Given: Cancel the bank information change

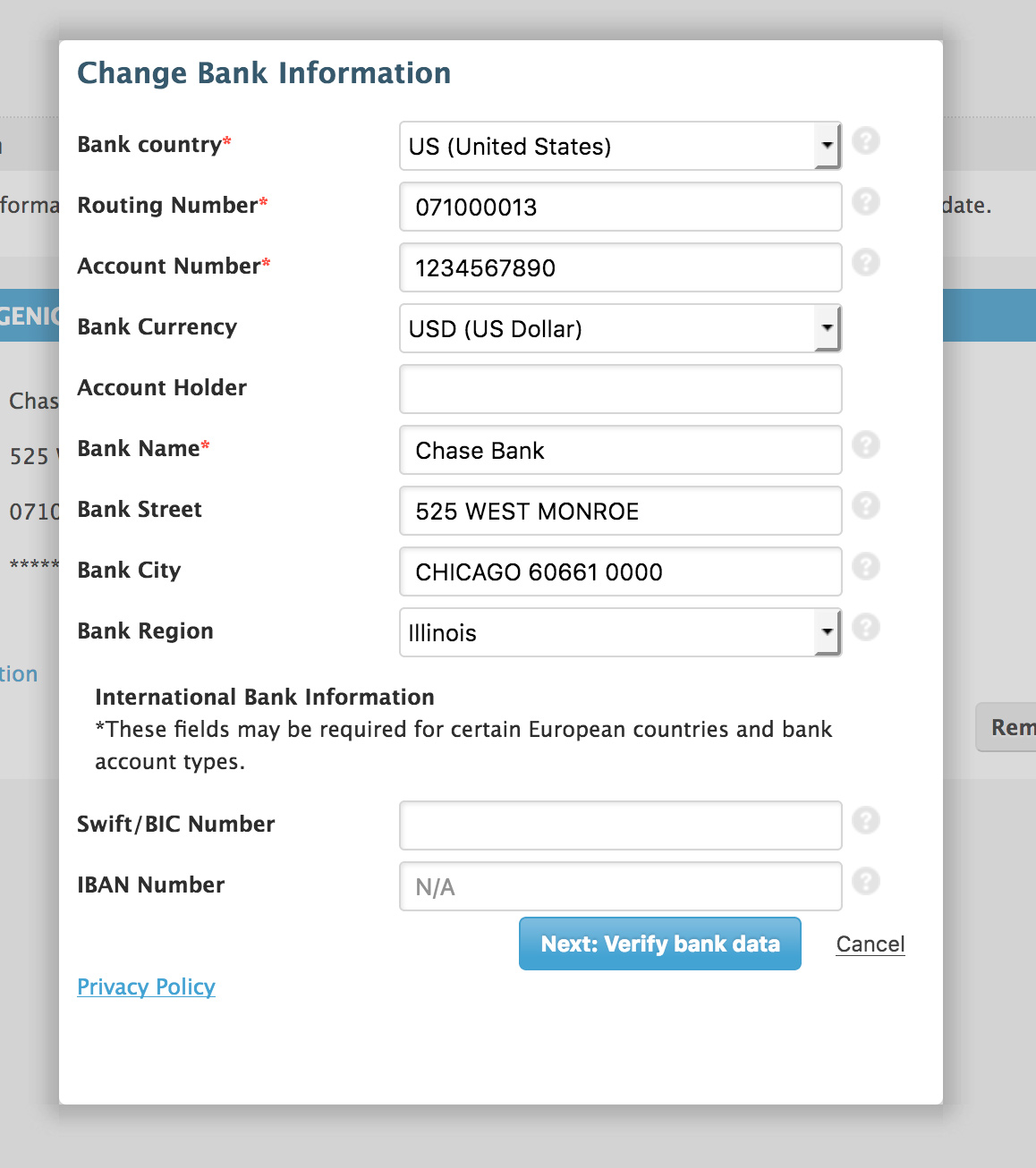Looking at the screenshot, I should point(870,944).
